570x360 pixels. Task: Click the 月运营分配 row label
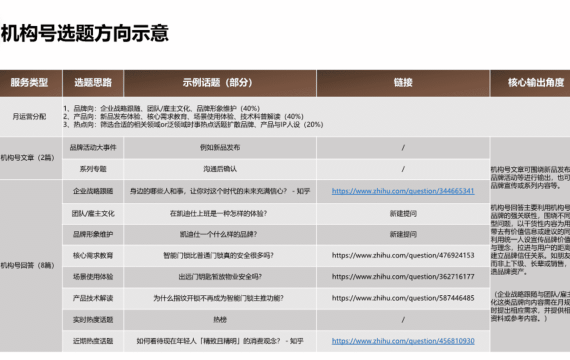[x=29, y=117]
